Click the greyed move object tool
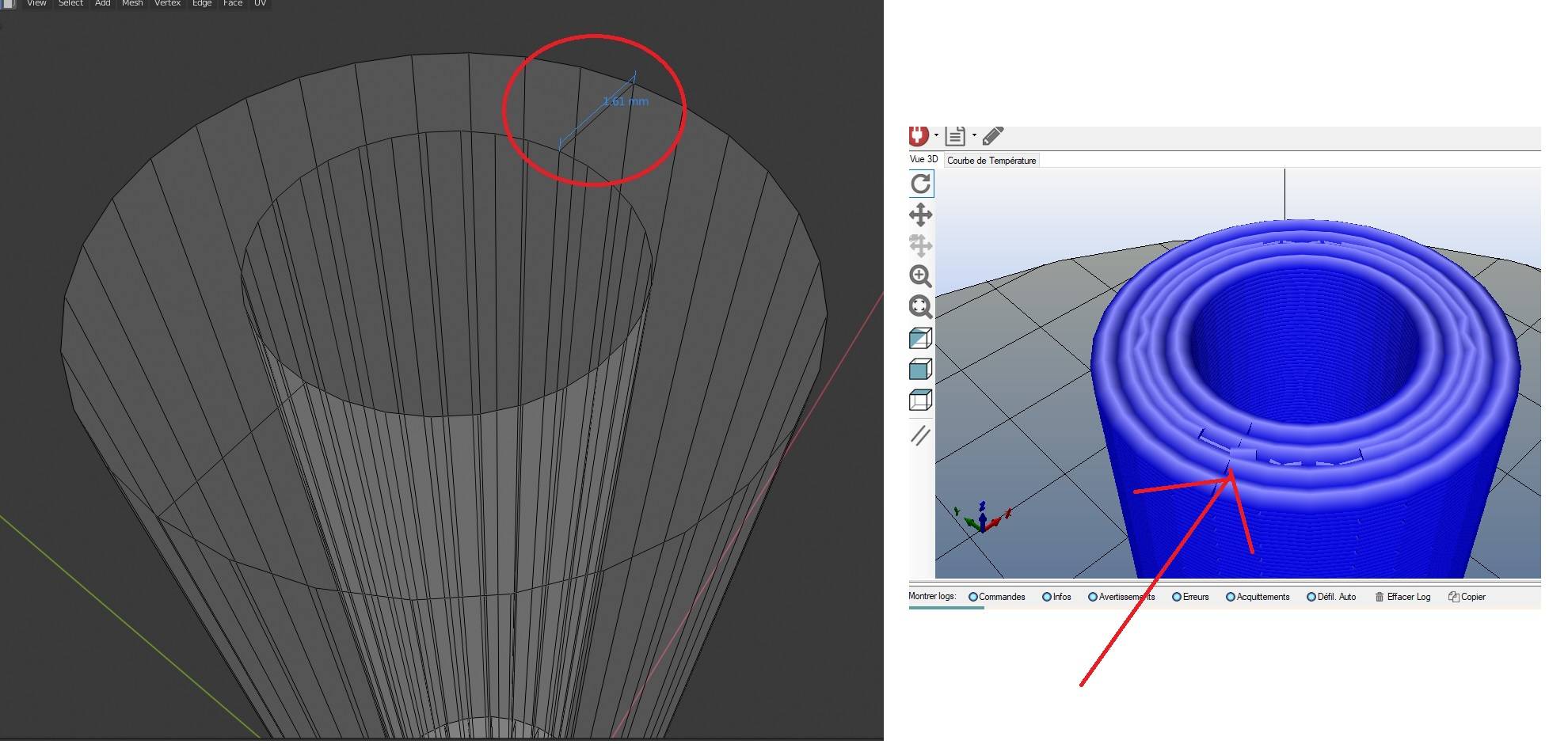 pos(920,245)
